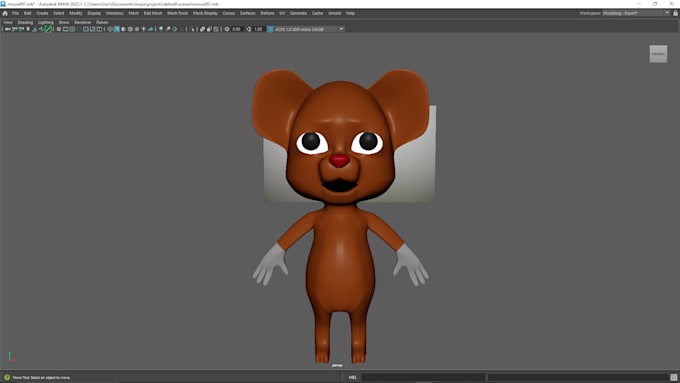Click the exposure value field showing 0.00
680x383 pixels.
point(236,29)
